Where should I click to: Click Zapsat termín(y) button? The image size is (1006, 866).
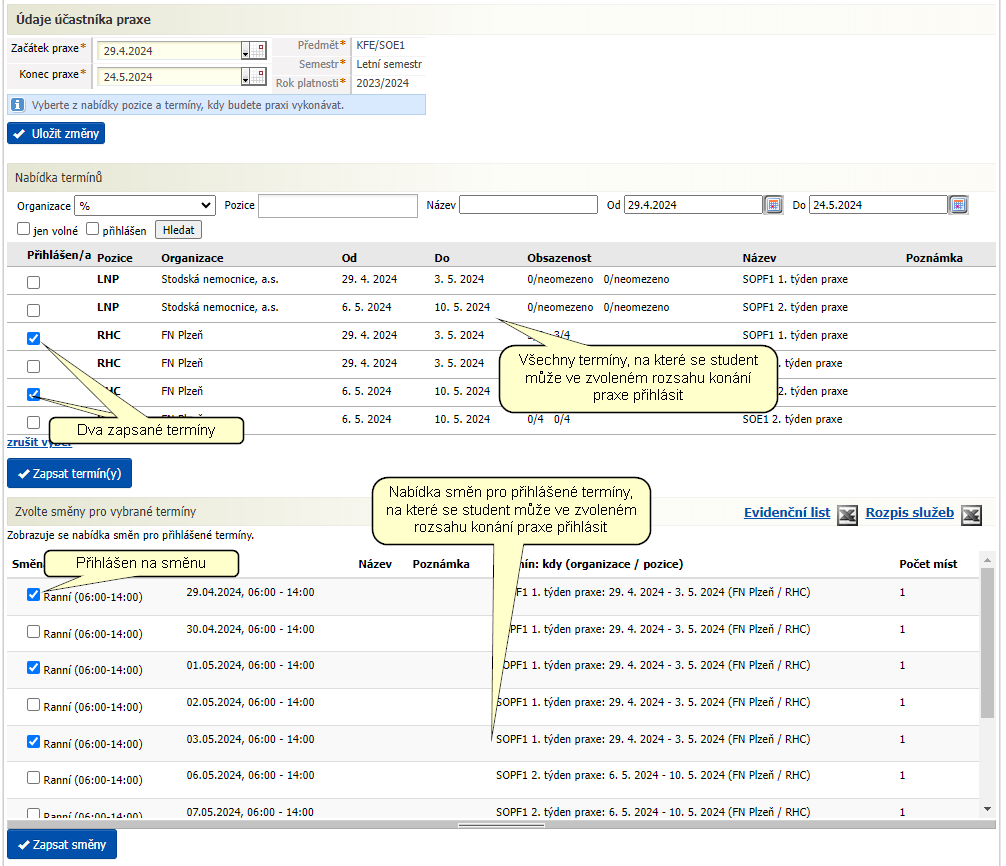(x=69, y=473)
